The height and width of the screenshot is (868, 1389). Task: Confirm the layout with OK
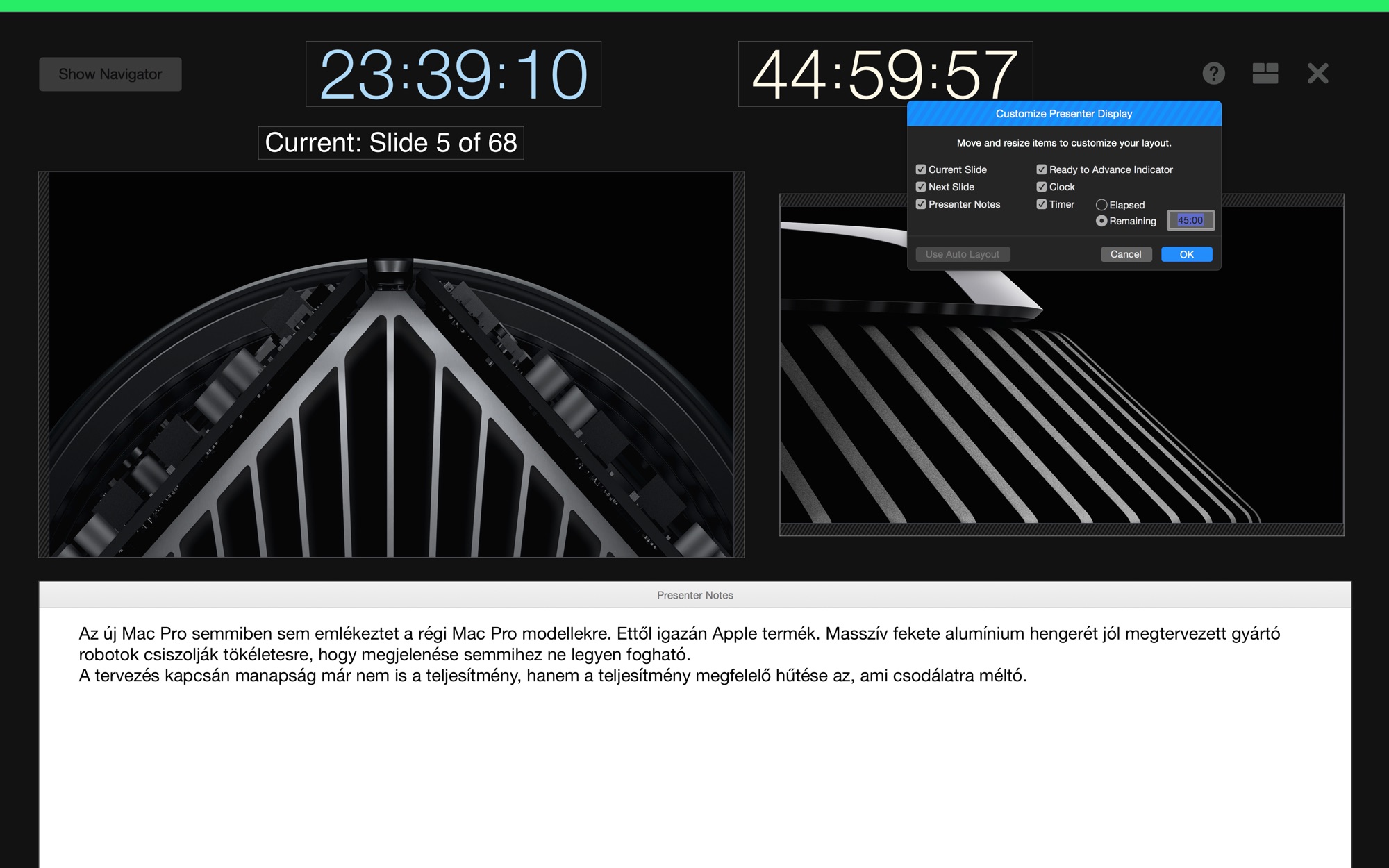point(1187,254)
